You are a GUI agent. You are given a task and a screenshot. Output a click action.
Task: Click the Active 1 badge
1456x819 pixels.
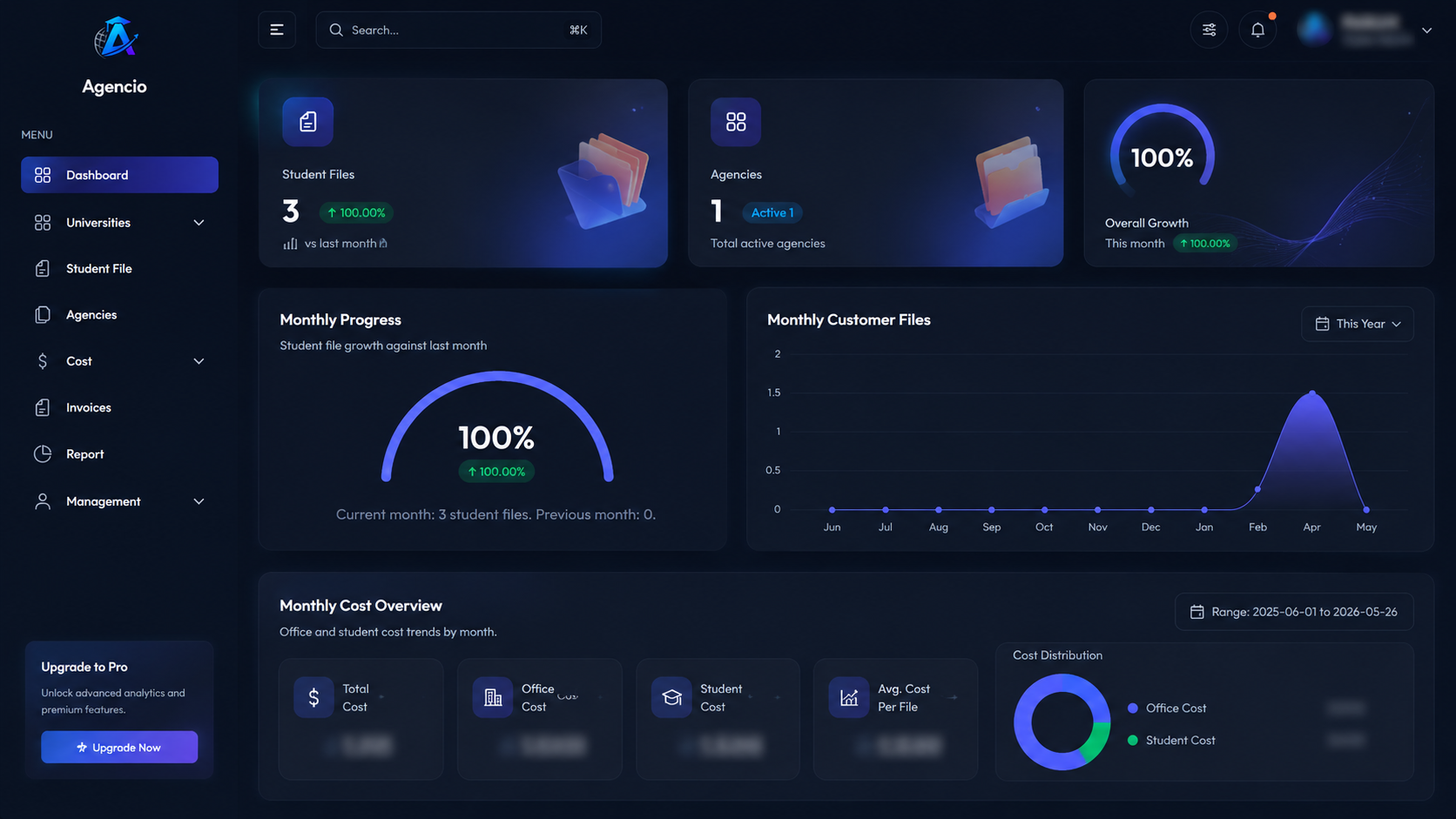pos(772,212)
